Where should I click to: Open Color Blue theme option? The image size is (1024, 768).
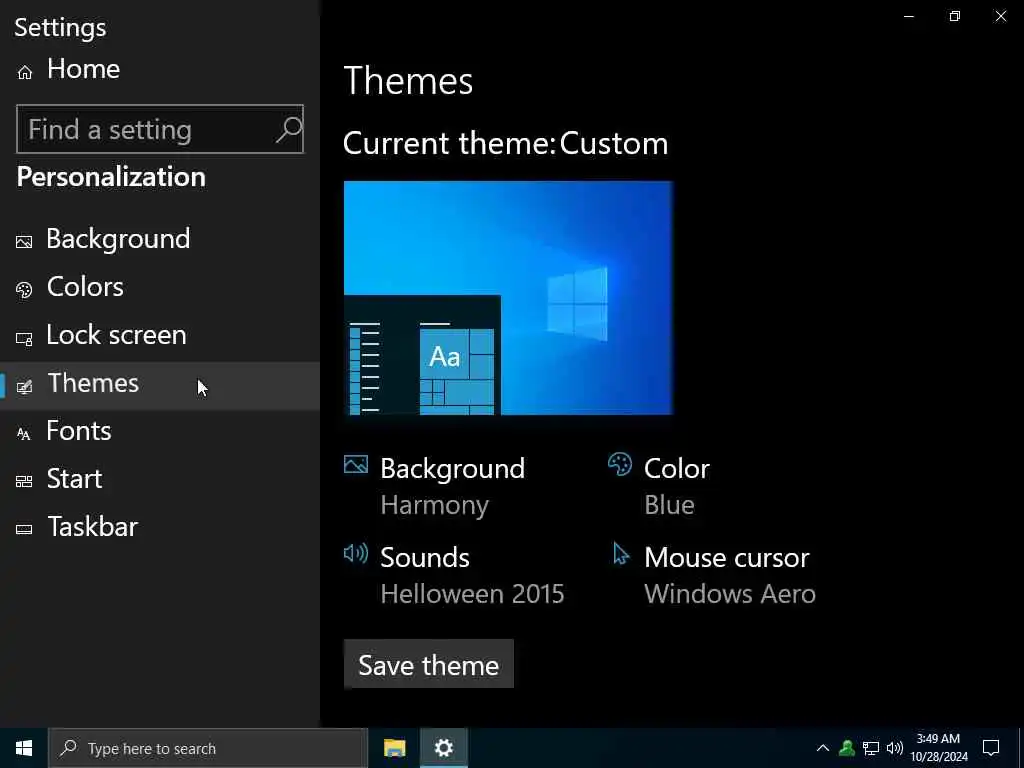[x=659, y=486]
